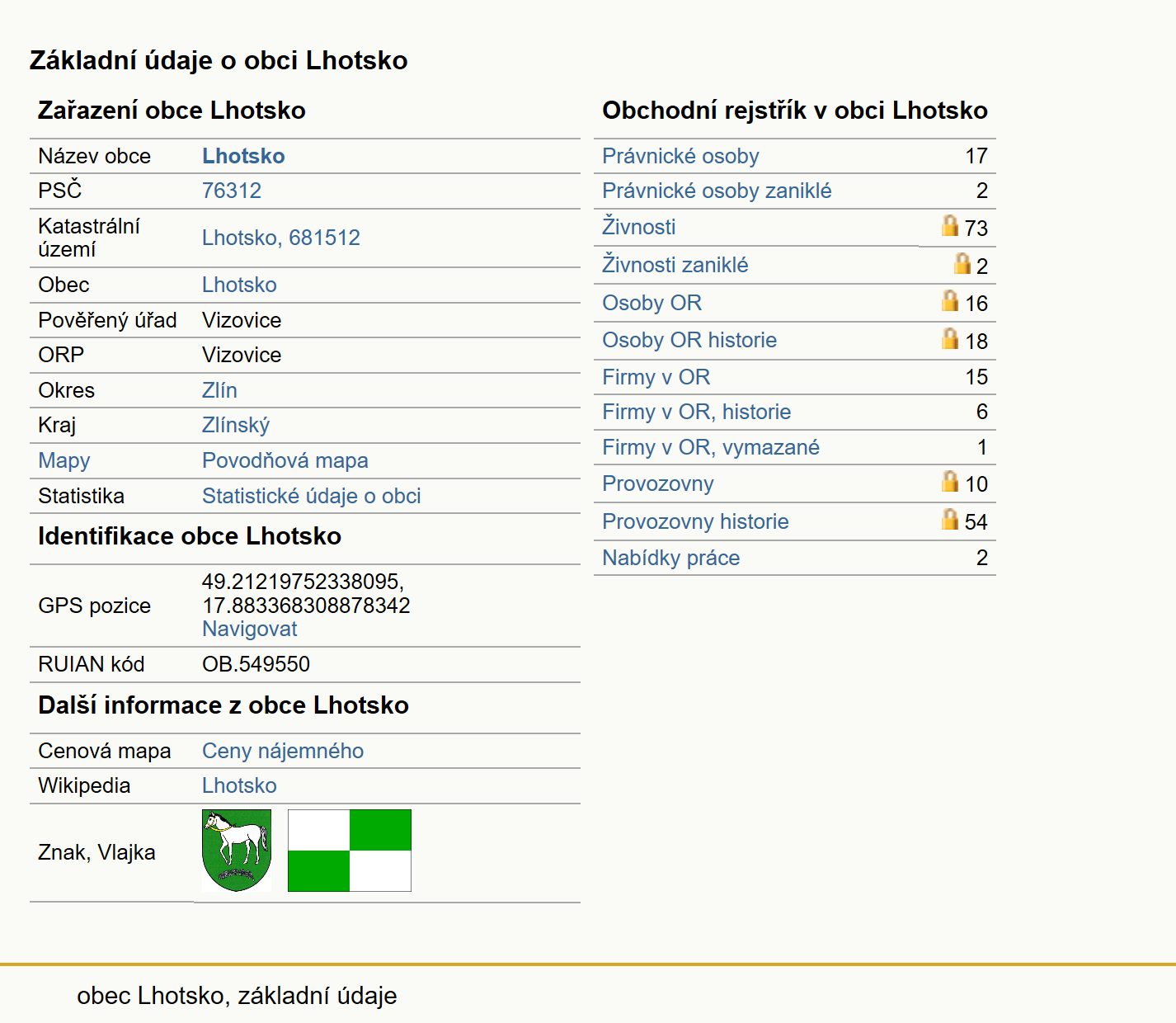Open the Provozovny historie link
This screenshot has width=1176, height=1023.
695,521
